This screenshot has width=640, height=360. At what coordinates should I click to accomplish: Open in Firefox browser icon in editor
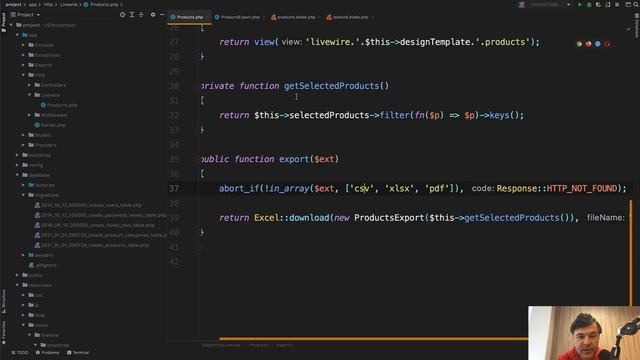pyautogui.click(x=589, y=44)
